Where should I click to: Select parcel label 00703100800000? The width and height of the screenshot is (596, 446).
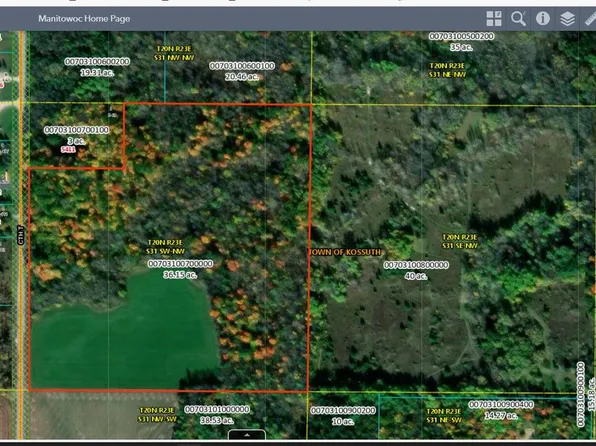coord(416,265)
